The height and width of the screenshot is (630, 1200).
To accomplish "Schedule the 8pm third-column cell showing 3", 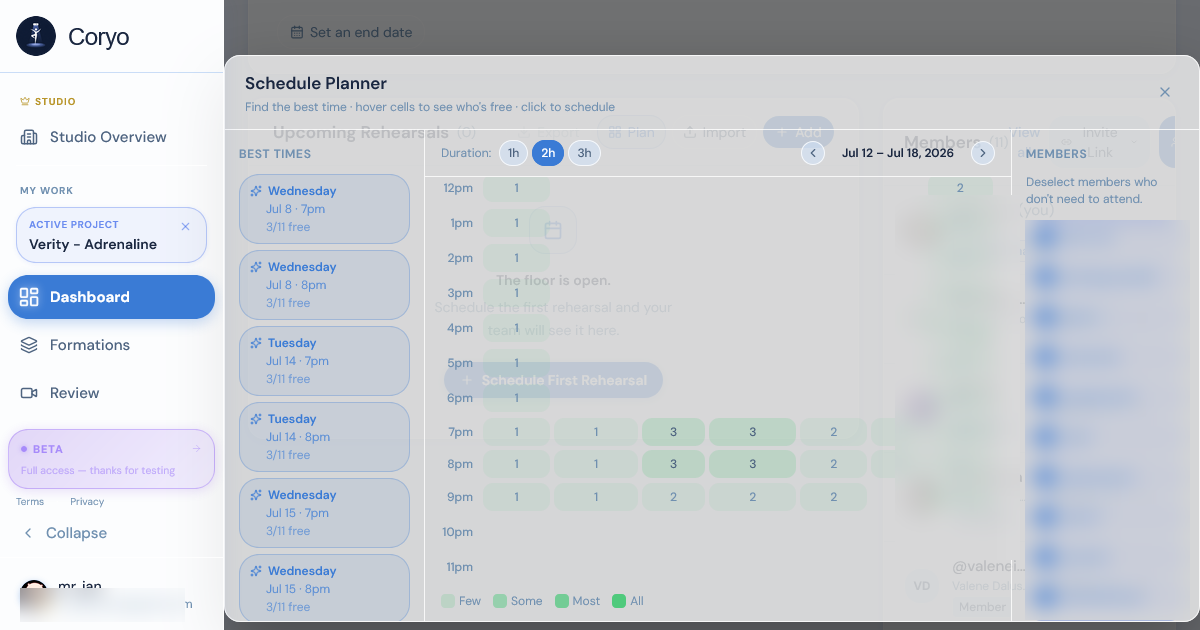I will click(x=673, y=464).
